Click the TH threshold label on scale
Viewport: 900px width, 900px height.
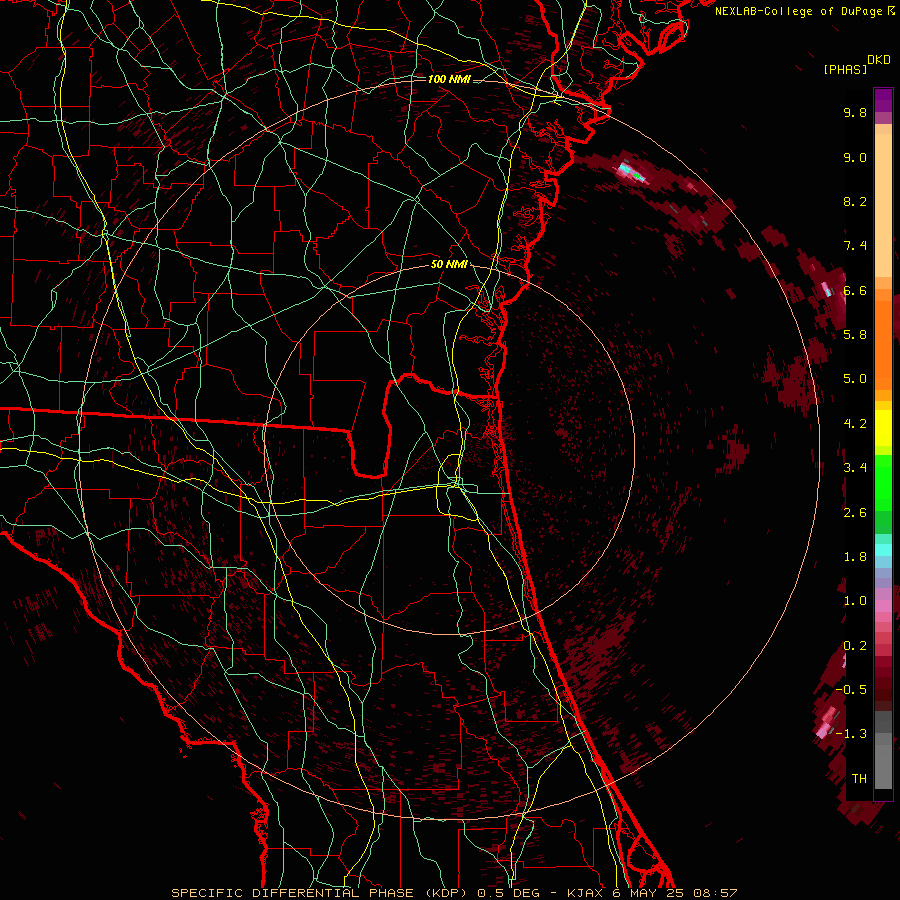[859, 779]
